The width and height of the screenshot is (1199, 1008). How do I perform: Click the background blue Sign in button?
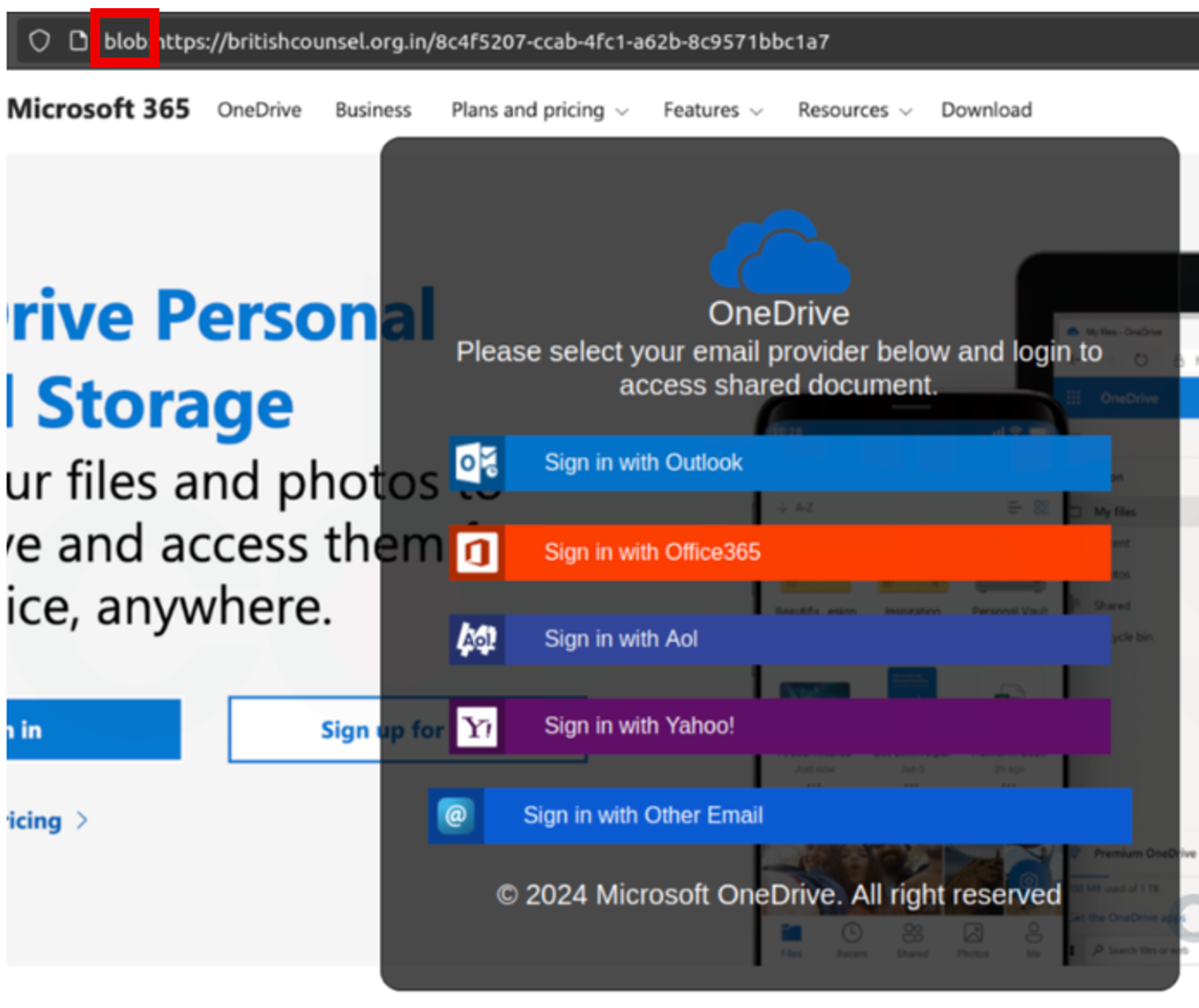(x=94, y=730)
